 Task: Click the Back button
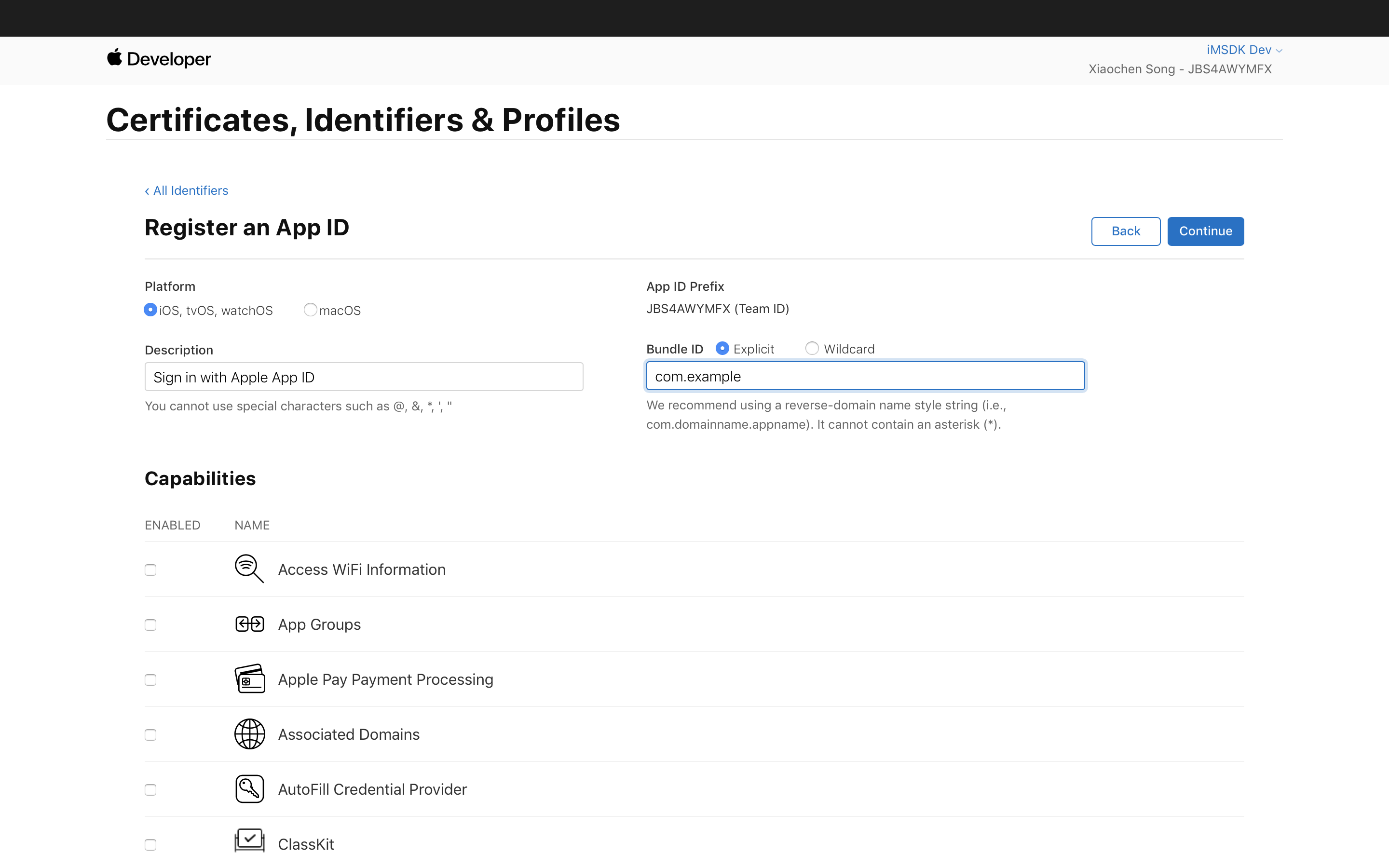tap(1126, 231)
